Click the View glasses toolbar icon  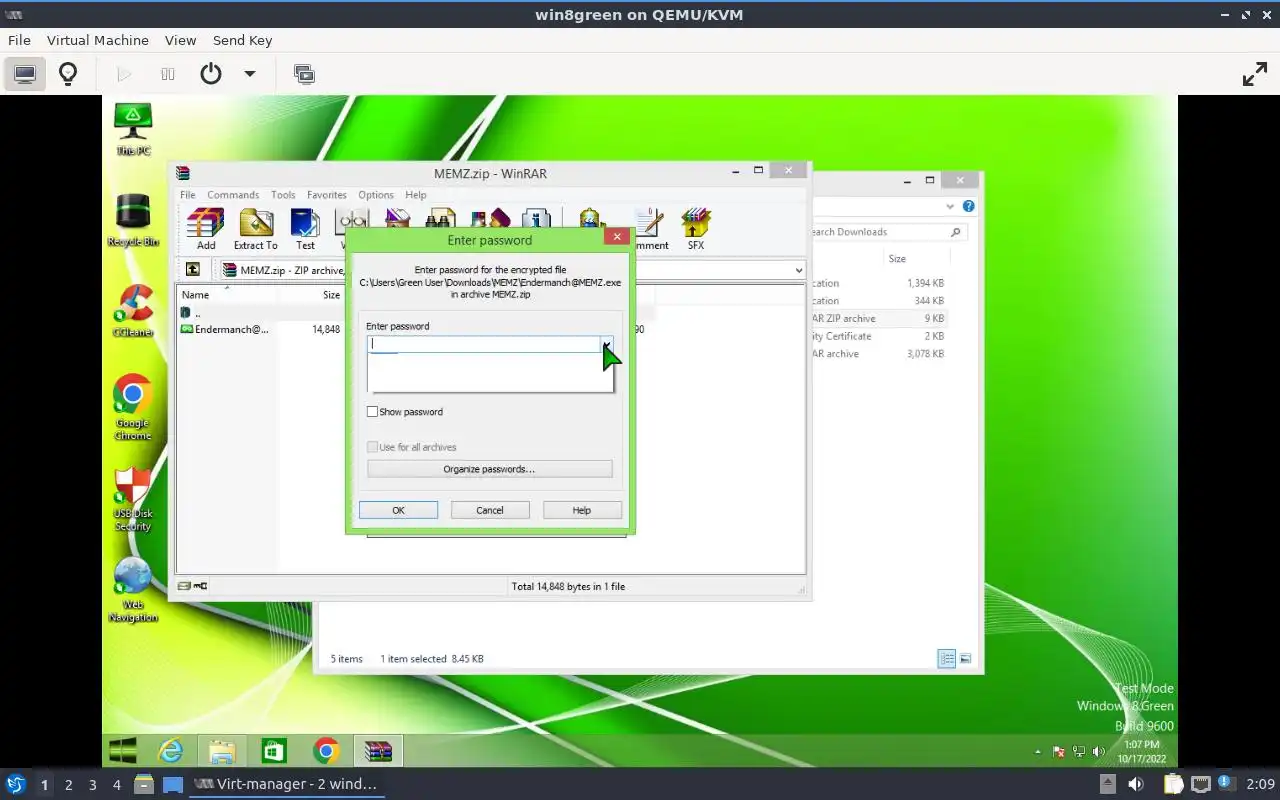click(x=353, y=218)
